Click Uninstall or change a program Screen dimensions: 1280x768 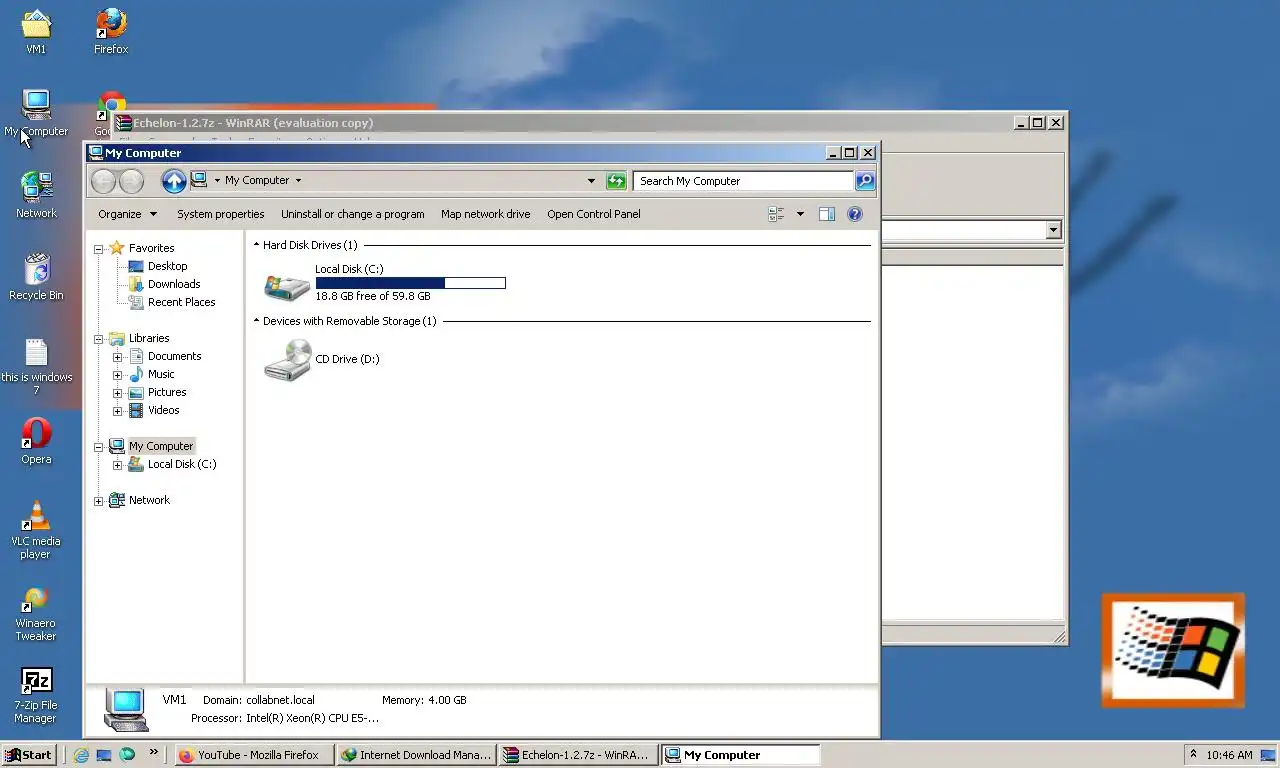[353, 214]
